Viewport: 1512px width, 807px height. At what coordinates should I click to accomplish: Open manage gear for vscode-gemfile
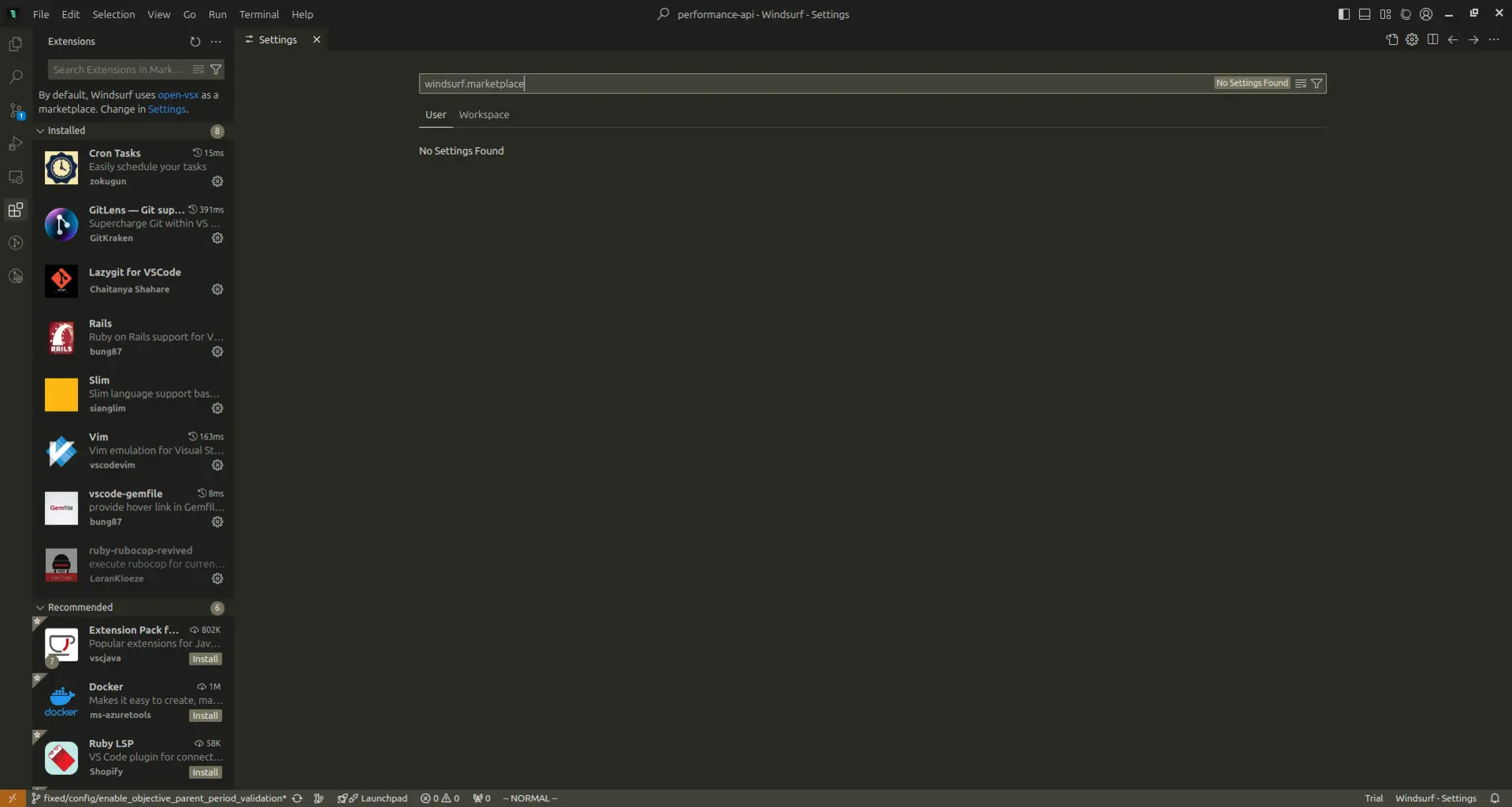(x=217, y=522)
